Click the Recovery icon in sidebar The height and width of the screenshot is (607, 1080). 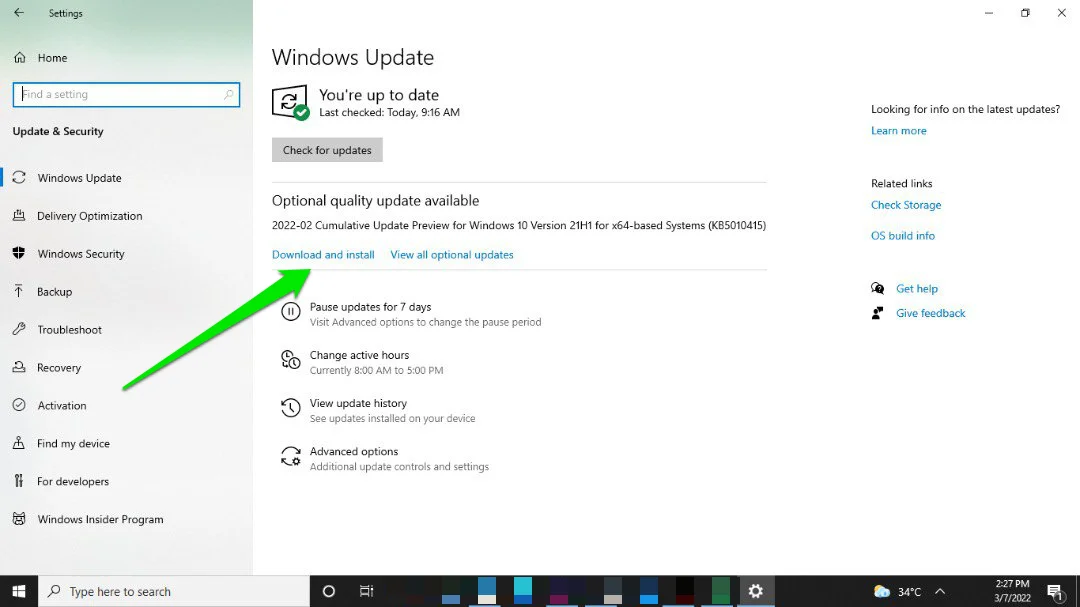pos(19,367)
